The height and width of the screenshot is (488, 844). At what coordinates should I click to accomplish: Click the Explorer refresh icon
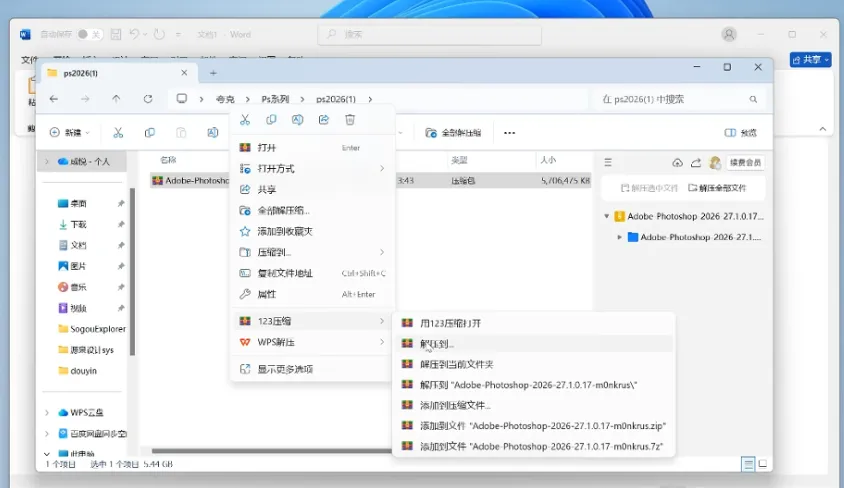[x=148, y=99]
